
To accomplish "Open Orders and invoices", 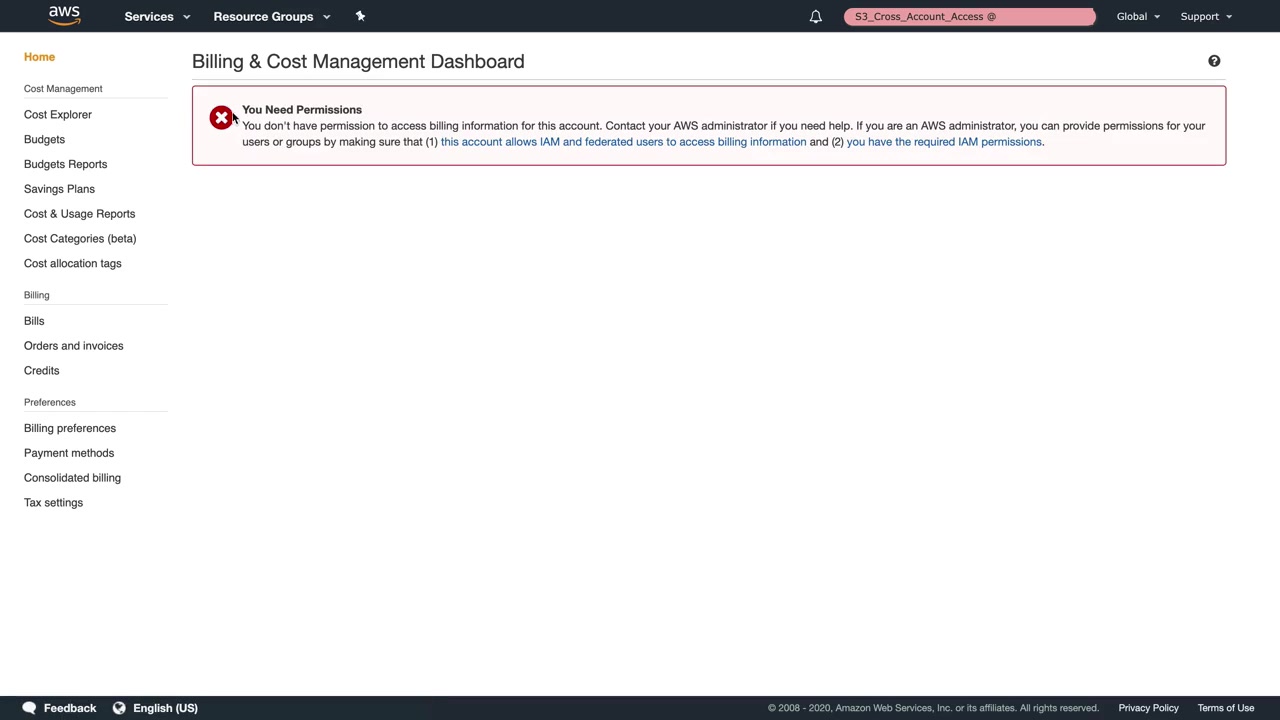I will [73, 346].
